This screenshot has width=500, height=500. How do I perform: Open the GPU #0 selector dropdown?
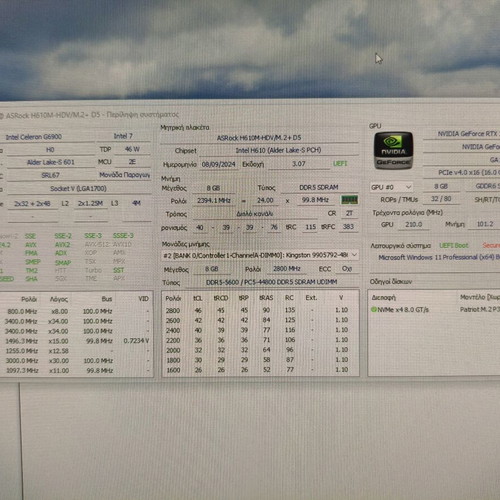click(392, 187)
